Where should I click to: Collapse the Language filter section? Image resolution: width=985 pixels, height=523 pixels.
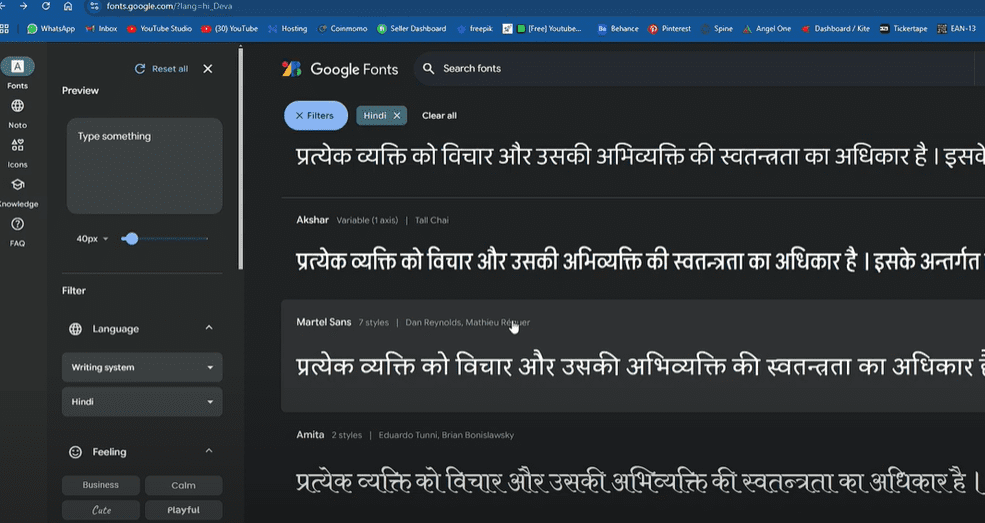209,328
